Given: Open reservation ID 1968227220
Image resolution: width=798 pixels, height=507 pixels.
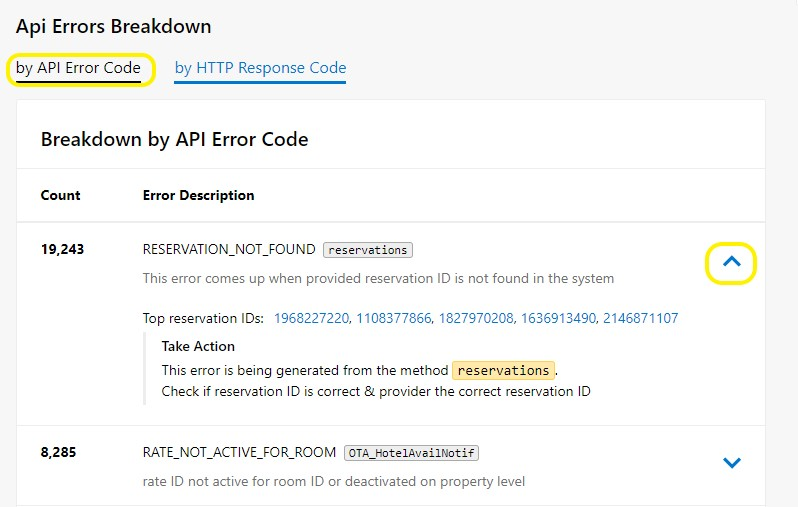Looking at the screenshot, I should click(x=311, y=318).
